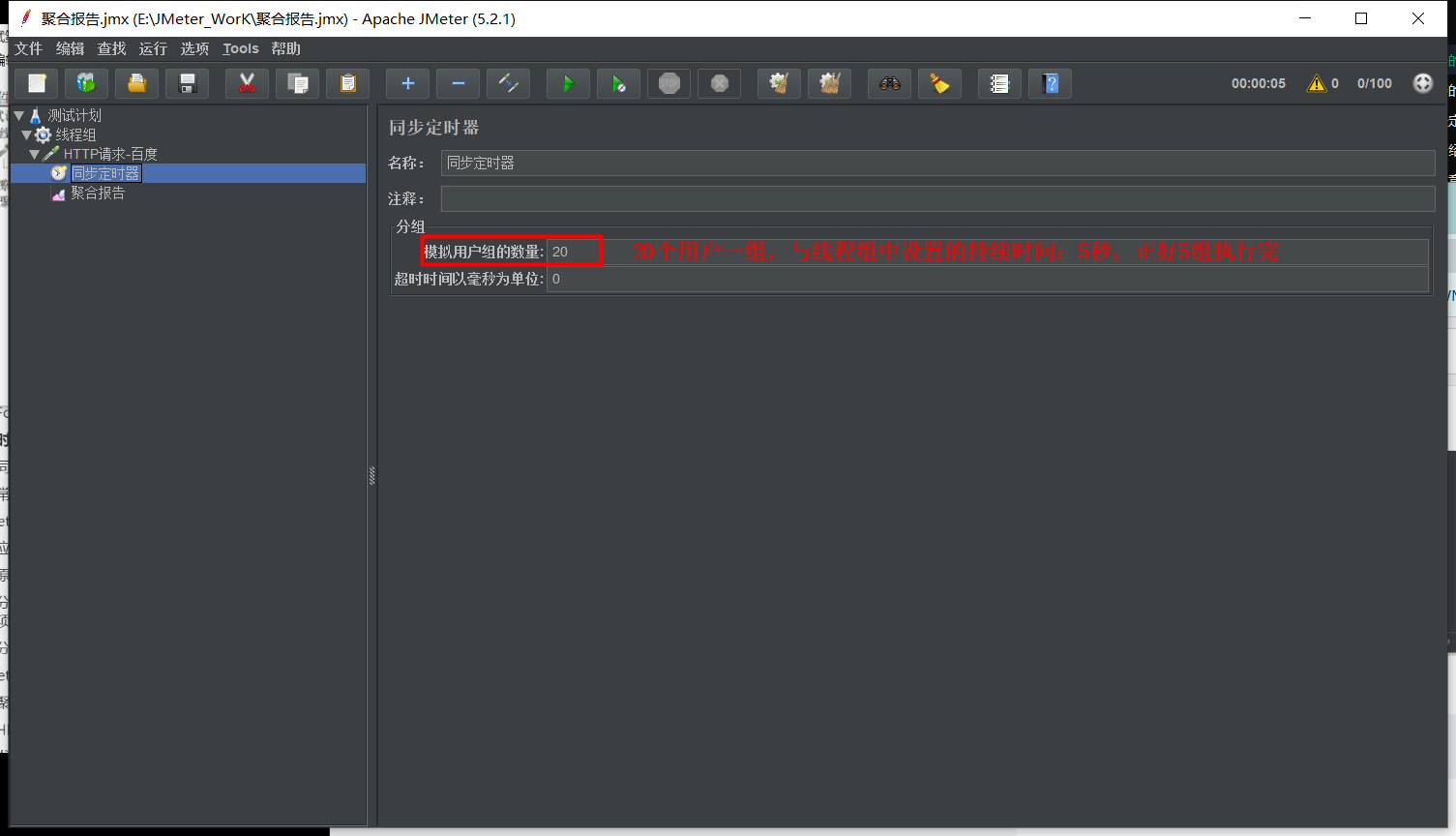The height and width of the screenshot is (836, 1456).
Task: Click the Shutdown test icon
Action: coord(719,83)
